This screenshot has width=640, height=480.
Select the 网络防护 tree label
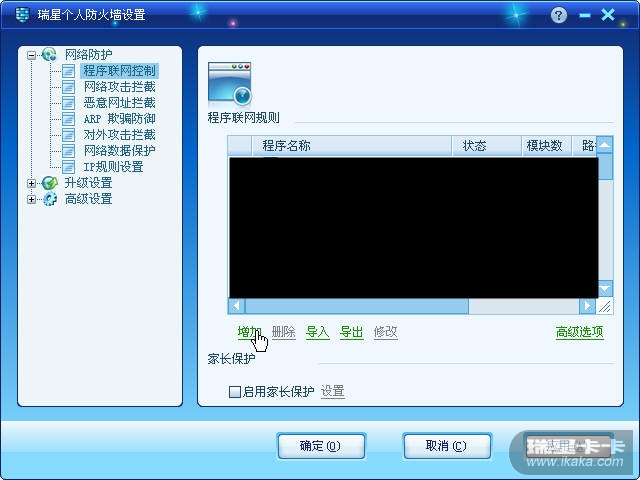88,54
